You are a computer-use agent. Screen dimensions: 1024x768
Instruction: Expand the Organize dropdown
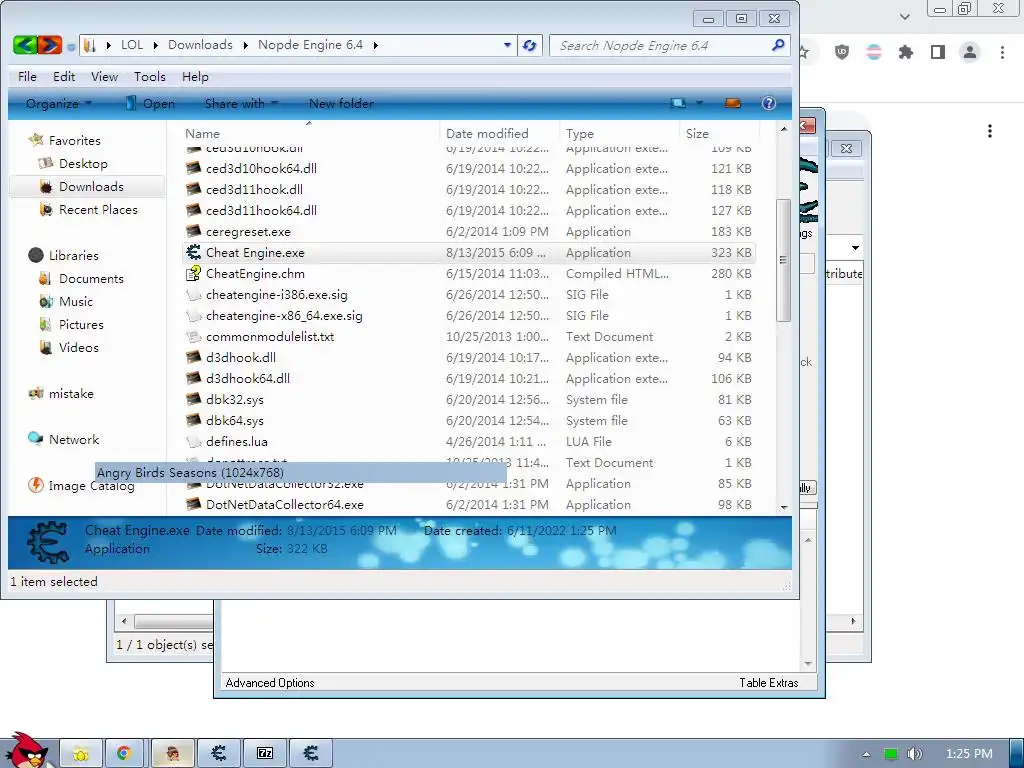point(59,103)
